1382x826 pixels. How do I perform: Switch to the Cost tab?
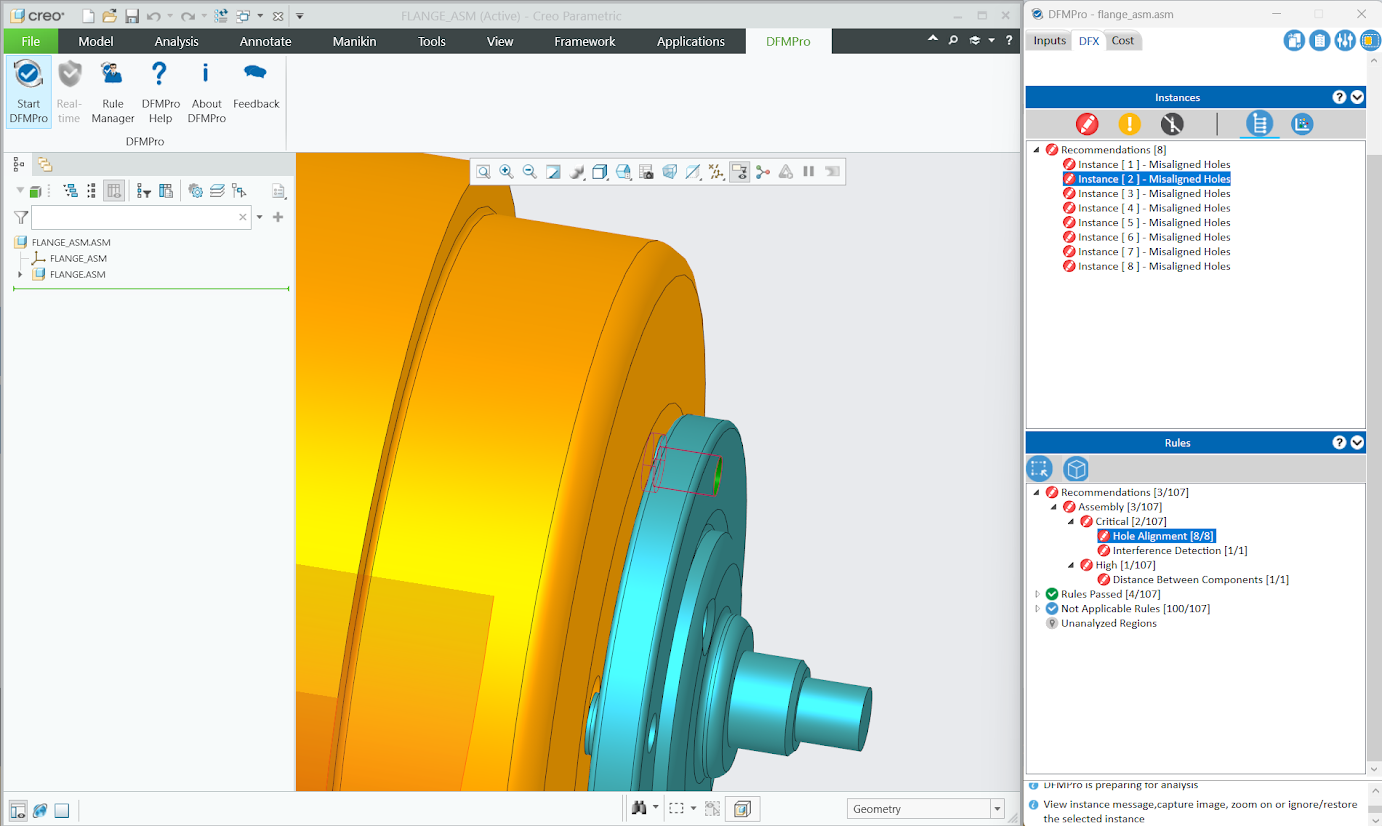click(x=1123, y=41)
